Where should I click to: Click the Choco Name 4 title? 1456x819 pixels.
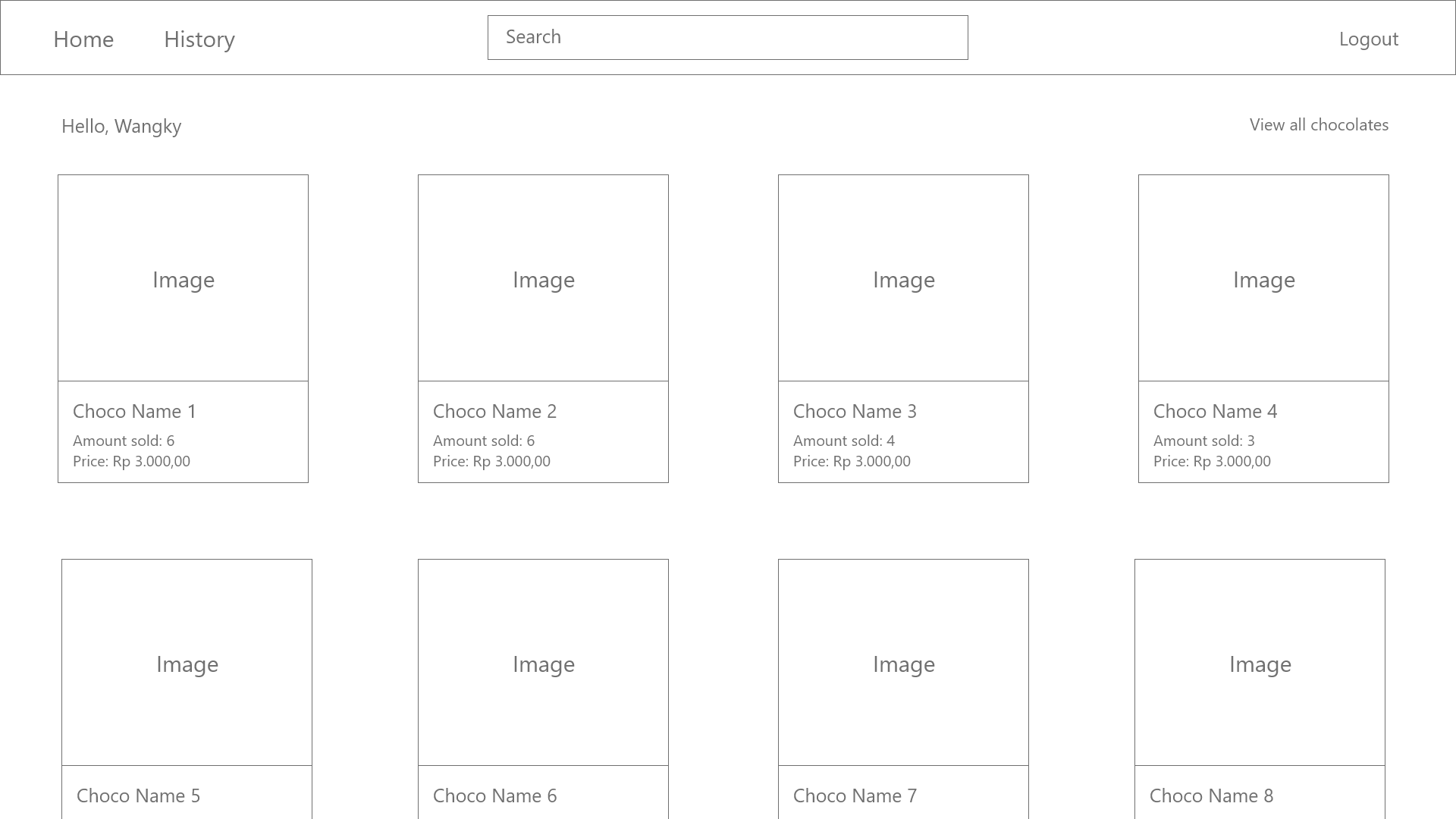(1215, 412)
